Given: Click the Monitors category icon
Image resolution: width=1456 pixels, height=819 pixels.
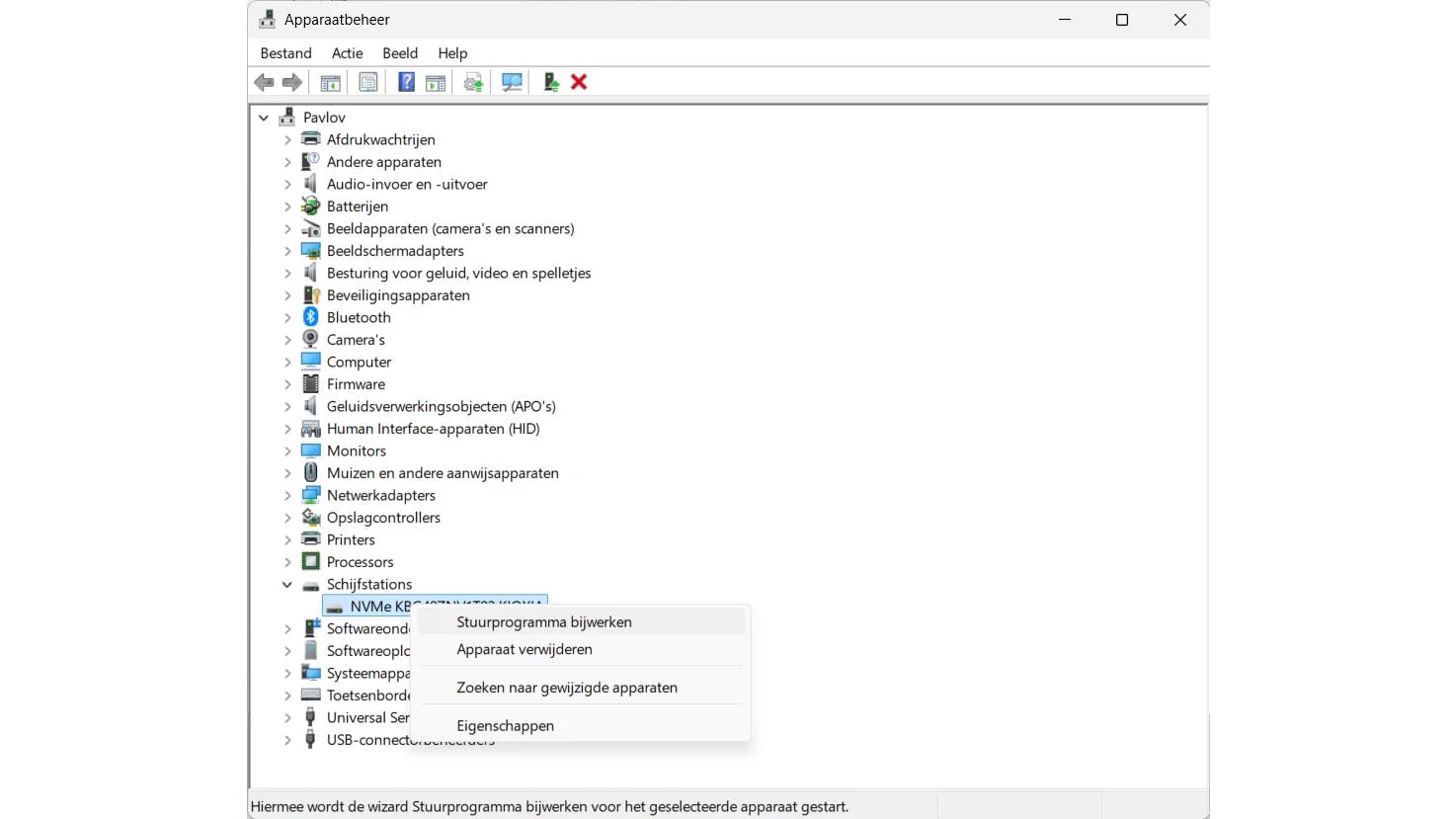Looking at the screenshot, I should click(311, 450).
